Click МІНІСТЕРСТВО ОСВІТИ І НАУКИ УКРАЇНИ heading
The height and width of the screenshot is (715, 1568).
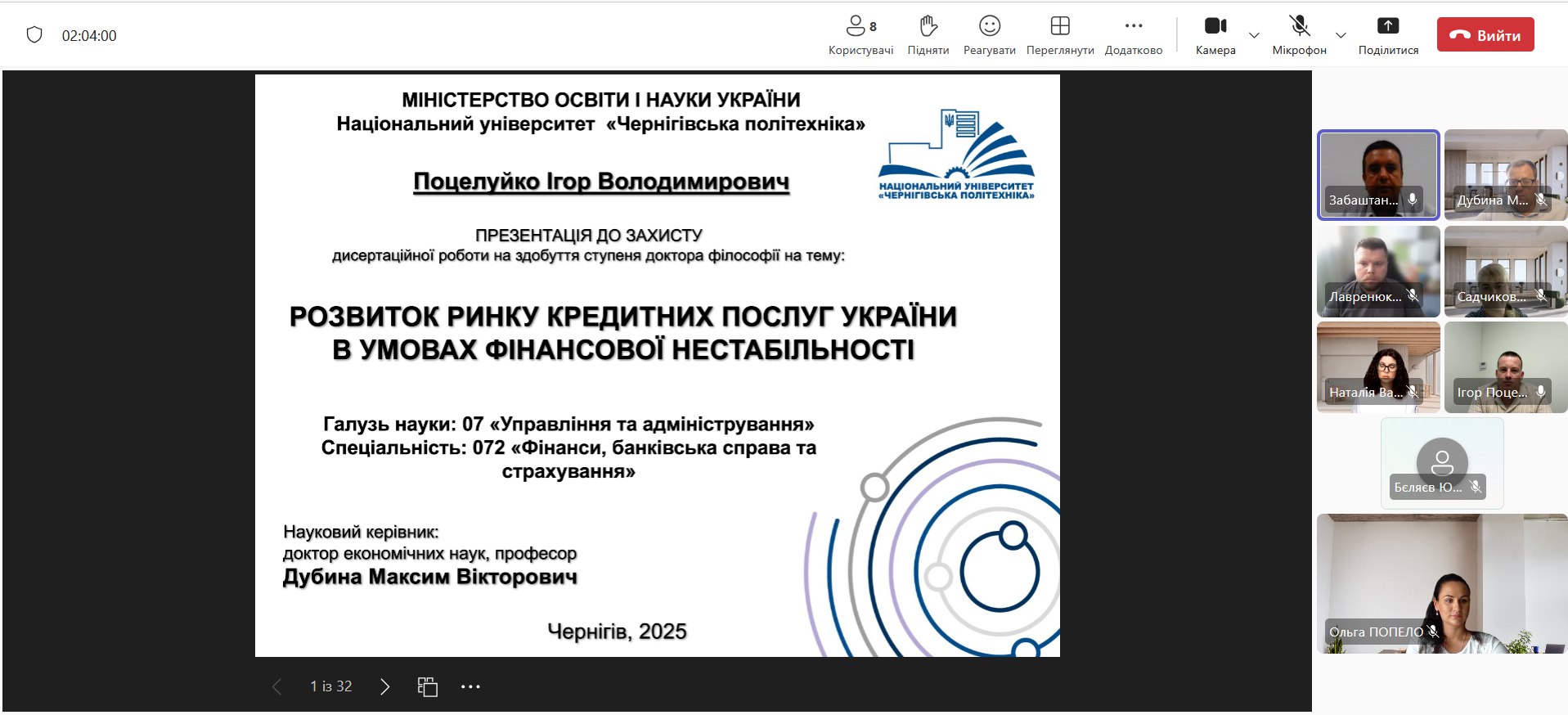pyautogui.click(x=601, y=100)
